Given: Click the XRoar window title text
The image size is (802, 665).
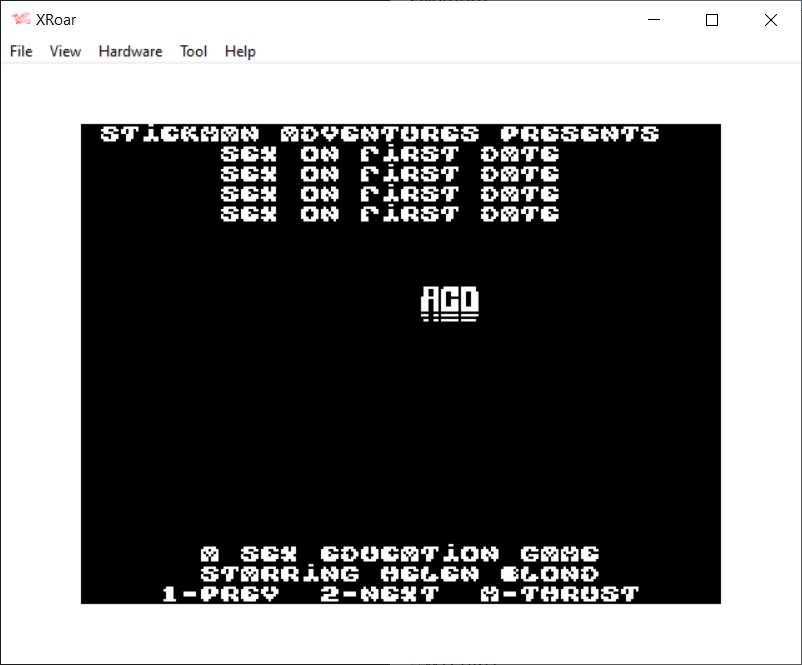Looking at the screenshot, I should (x=56, y=20).
